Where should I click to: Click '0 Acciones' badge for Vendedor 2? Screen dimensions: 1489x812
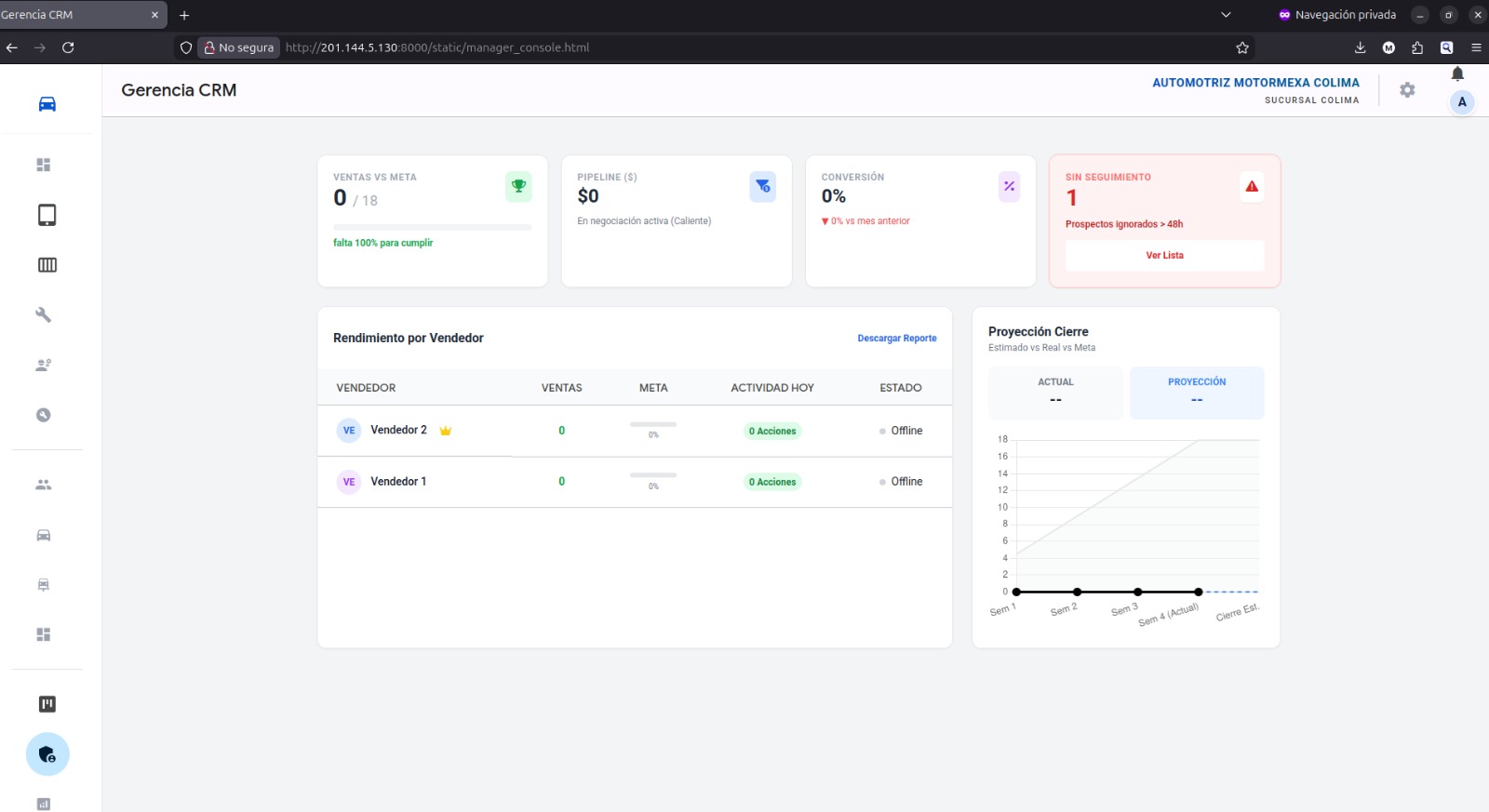click(772, 431)
